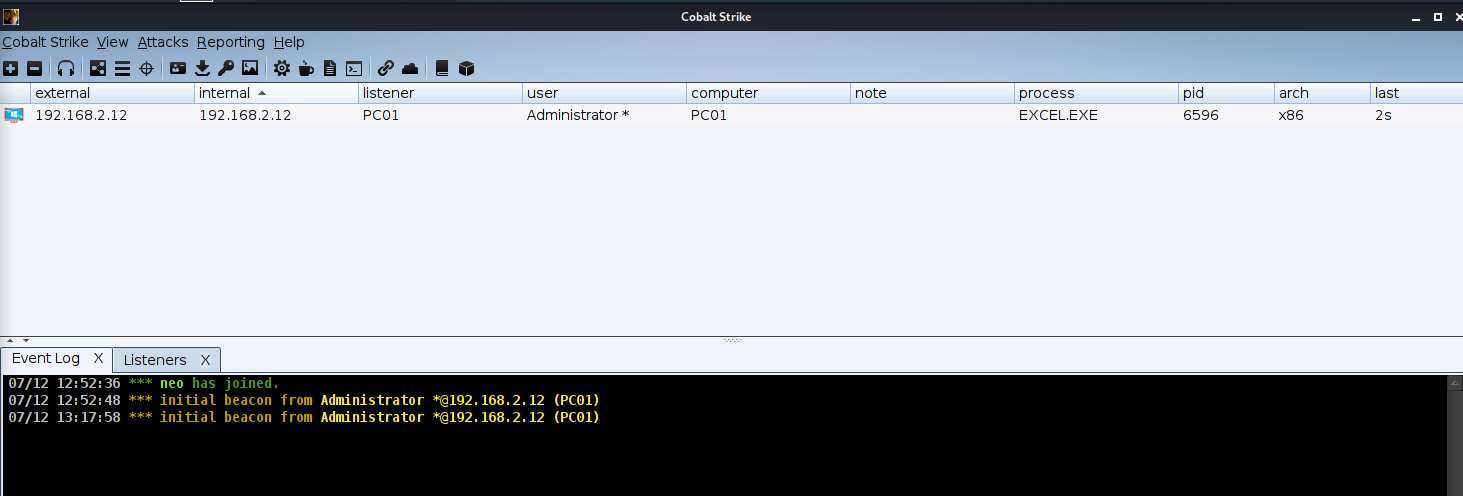Open screenshots with the picture icon
Image resolution: width=1463 pixels, height=496 pixels.
(250, 68)
